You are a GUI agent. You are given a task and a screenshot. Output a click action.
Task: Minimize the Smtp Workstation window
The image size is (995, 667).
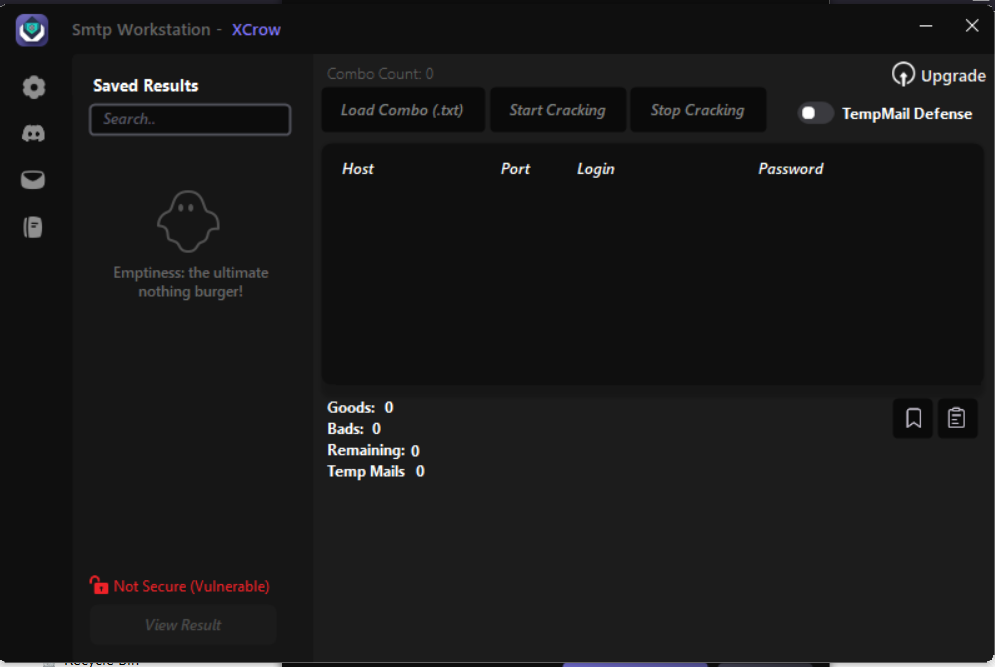click(926, 26)
